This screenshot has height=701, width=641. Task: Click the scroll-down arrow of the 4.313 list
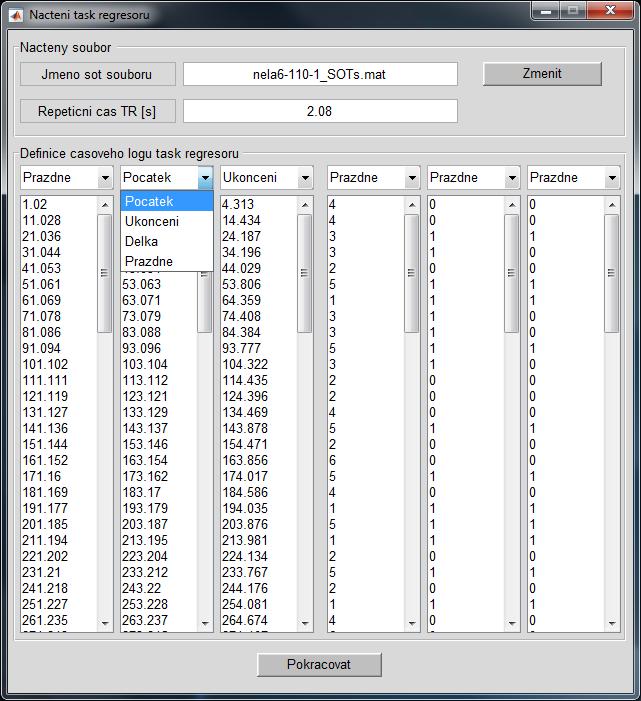305,623
